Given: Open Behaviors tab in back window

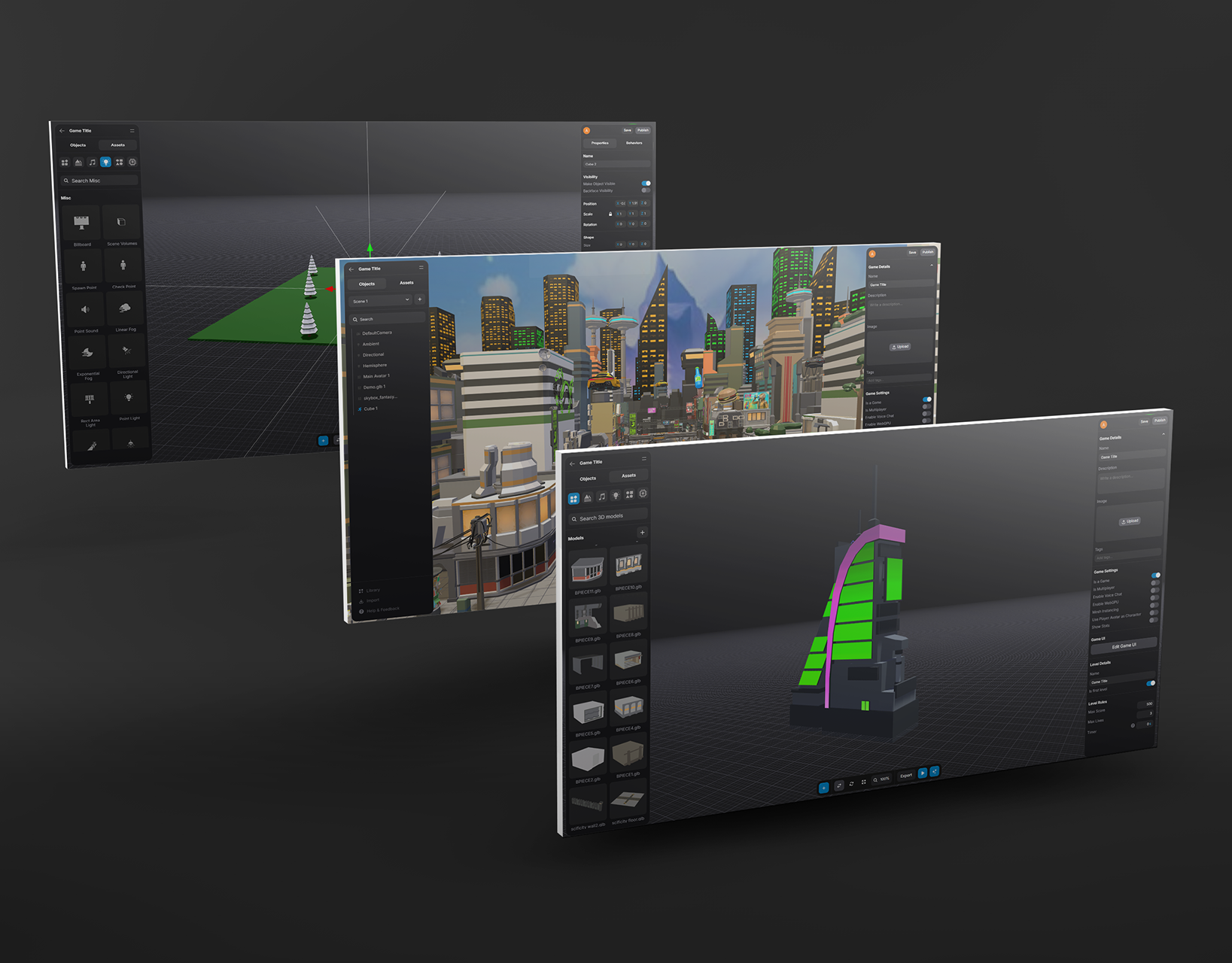Looking at the screenshot, I should (x=634, y=143).
